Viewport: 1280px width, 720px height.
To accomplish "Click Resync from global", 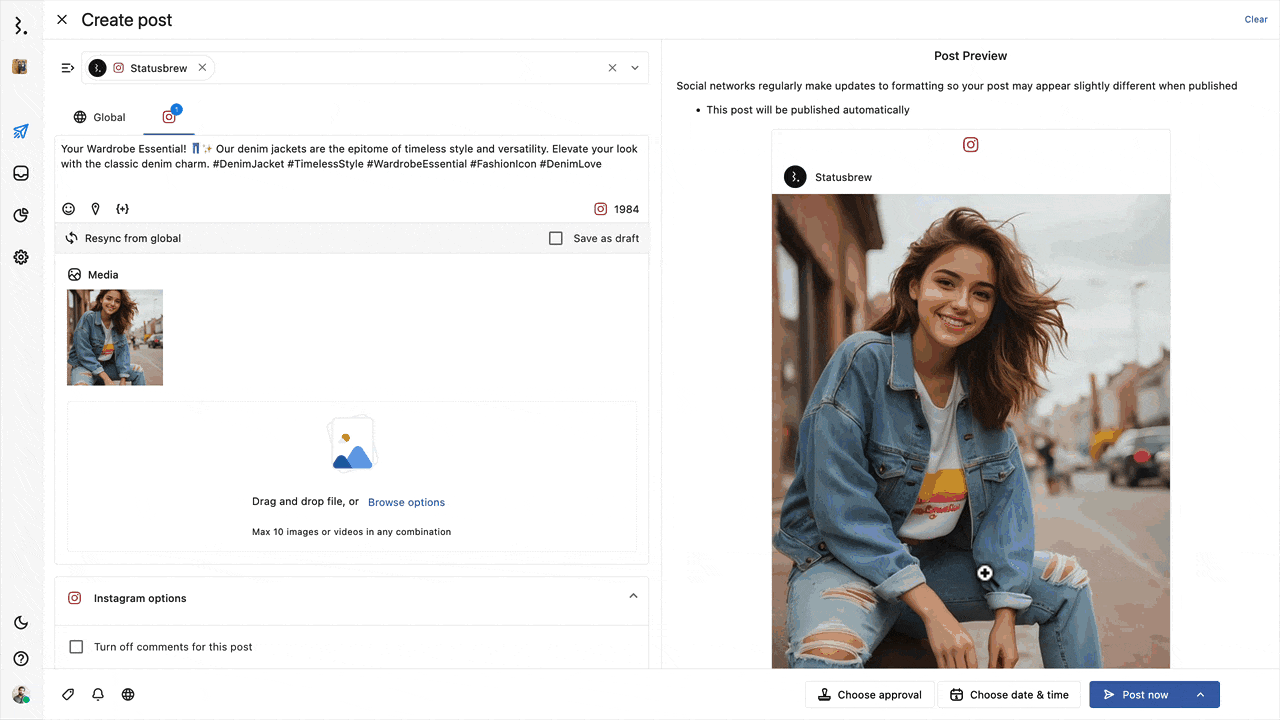I will [x=123, y=238].
